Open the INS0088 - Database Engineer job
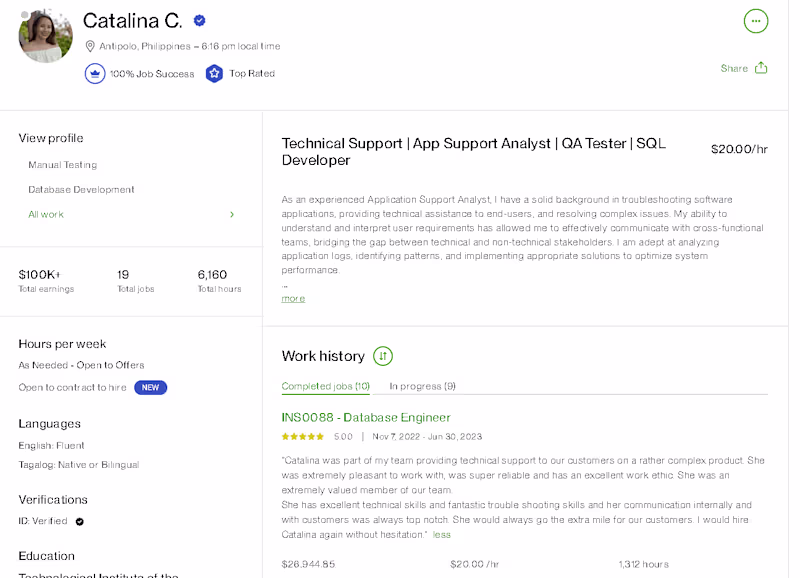 pos(366,417)
